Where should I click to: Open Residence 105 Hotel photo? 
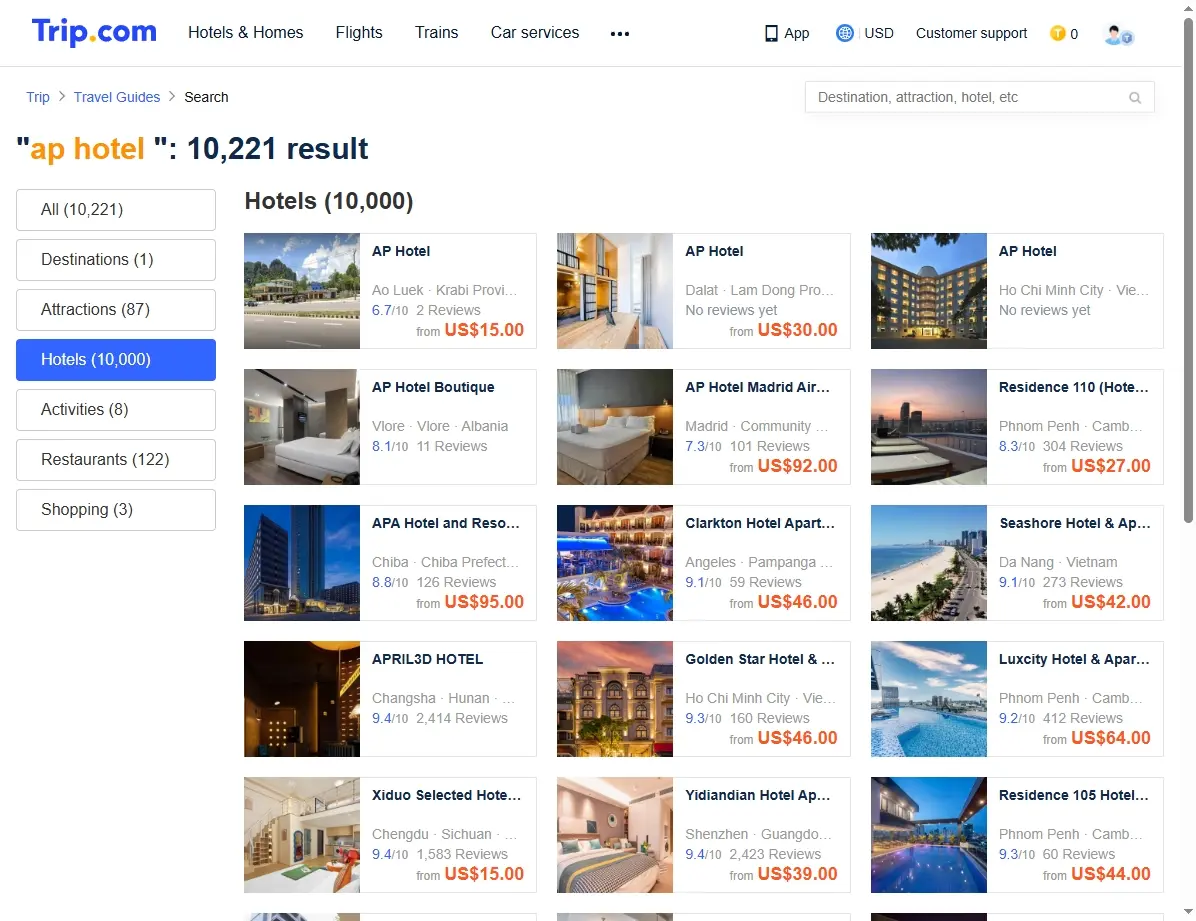click(929, 835)
